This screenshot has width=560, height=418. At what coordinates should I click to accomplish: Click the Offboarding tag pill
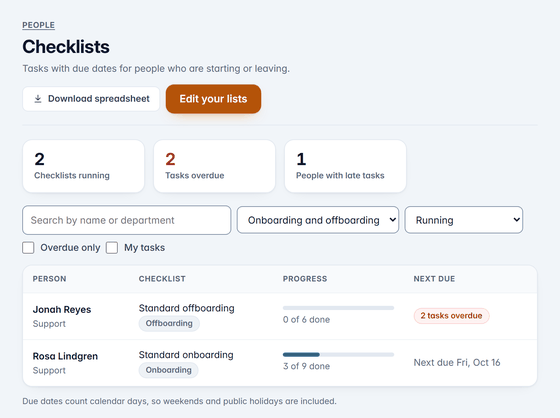[x=169, y=323]
